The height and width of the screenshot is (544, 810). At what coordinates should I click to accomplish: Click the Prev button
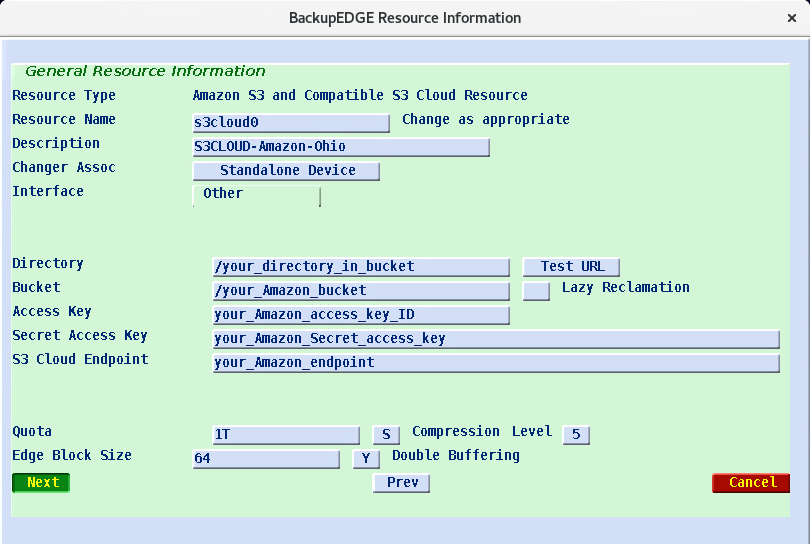point(401,483)
